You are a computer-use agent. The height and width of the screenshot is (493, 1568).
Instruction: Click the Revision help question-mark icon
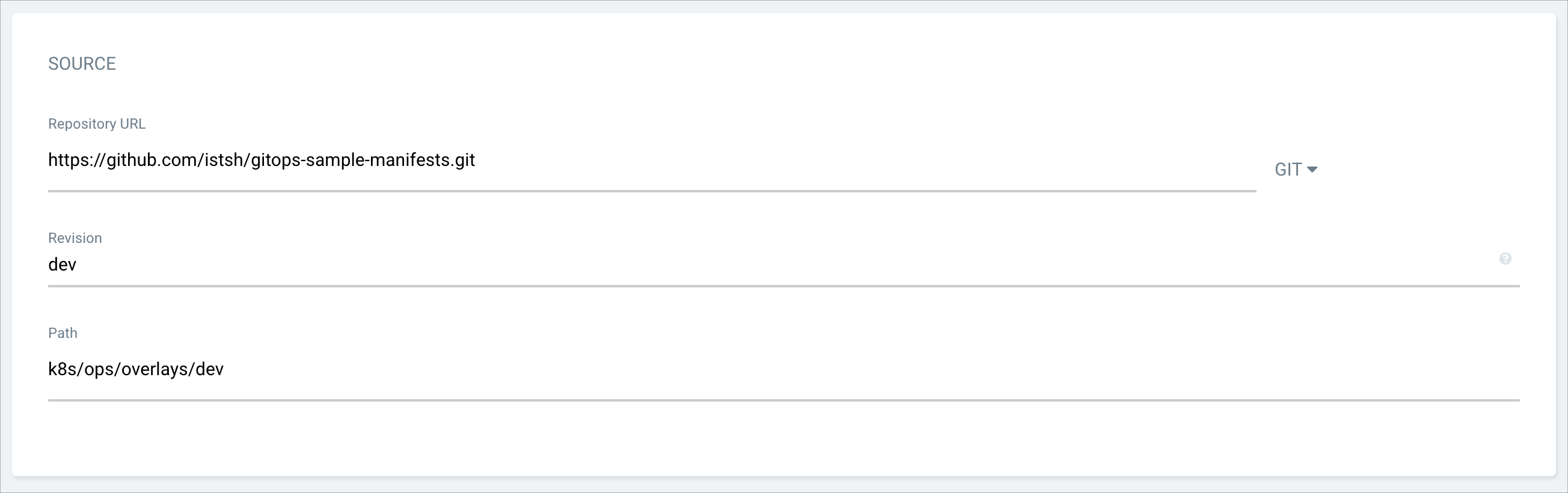1505,259
